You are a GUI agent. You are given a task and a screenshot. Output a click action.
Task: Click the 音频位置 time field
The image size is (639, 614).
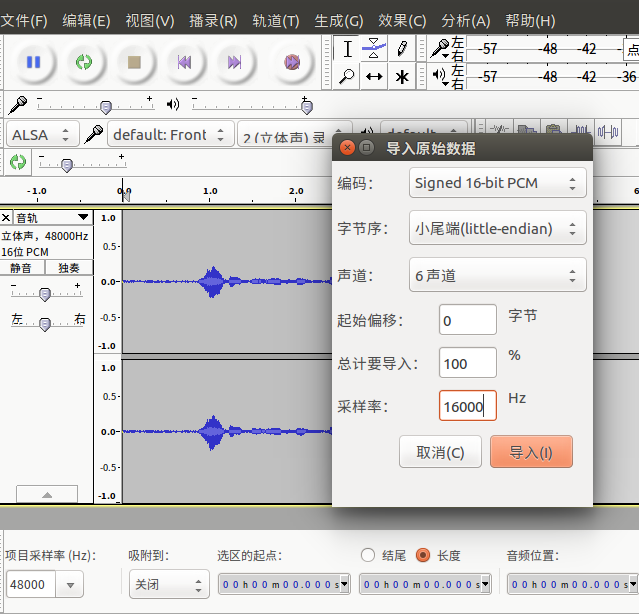coord(572,584)
